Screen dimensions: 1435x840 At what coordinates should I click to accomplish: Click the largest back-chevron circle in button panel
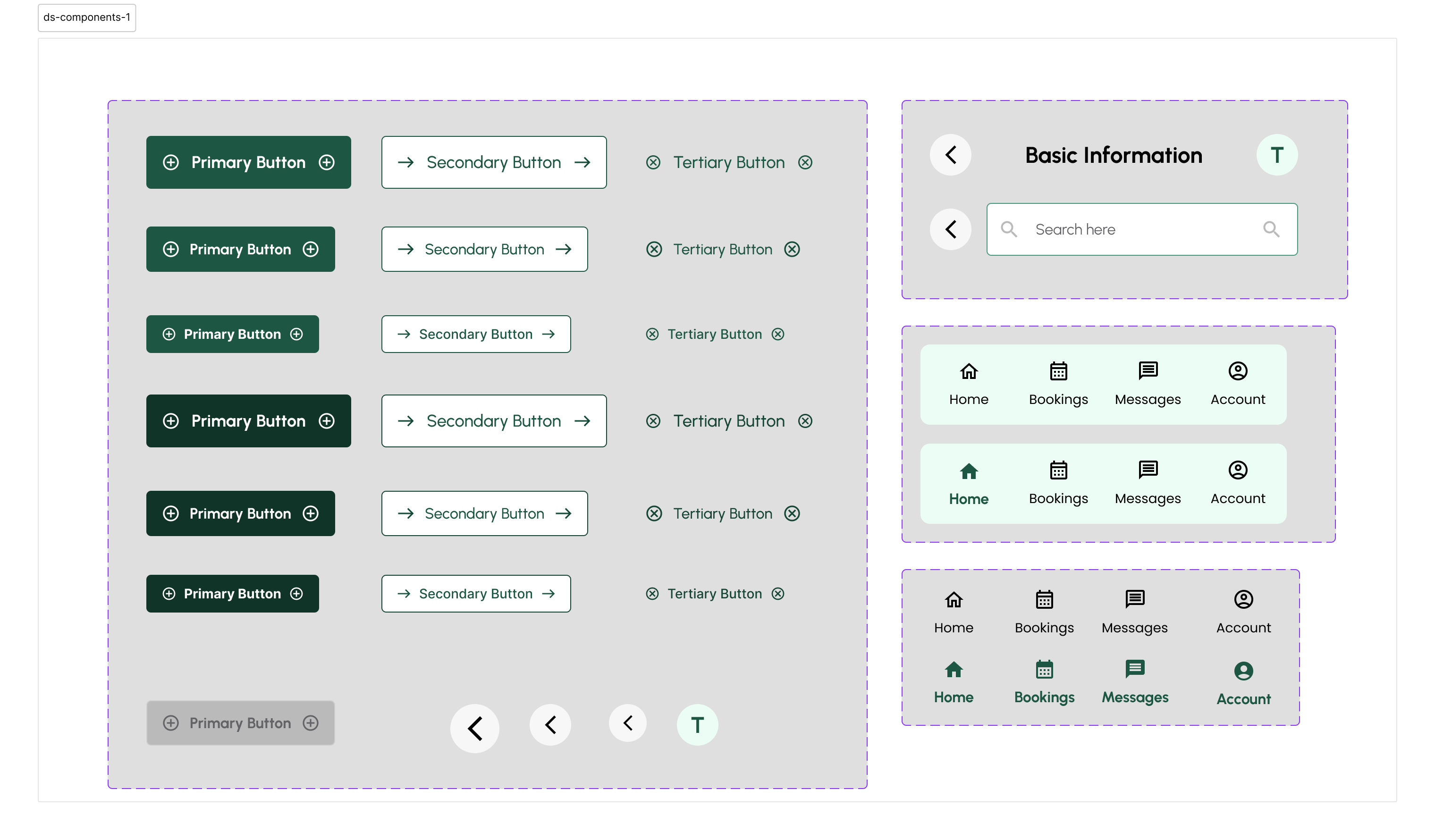[x=475, y=729]
